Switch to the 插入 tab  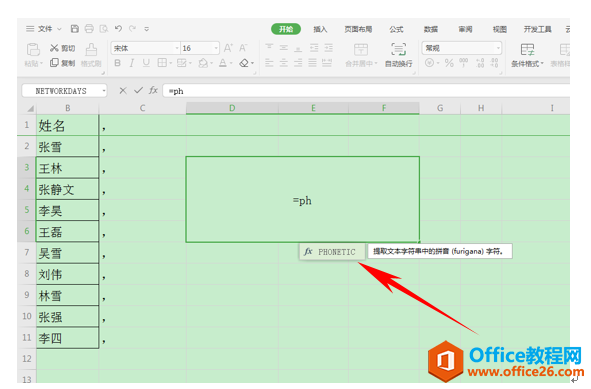[320, 29]
